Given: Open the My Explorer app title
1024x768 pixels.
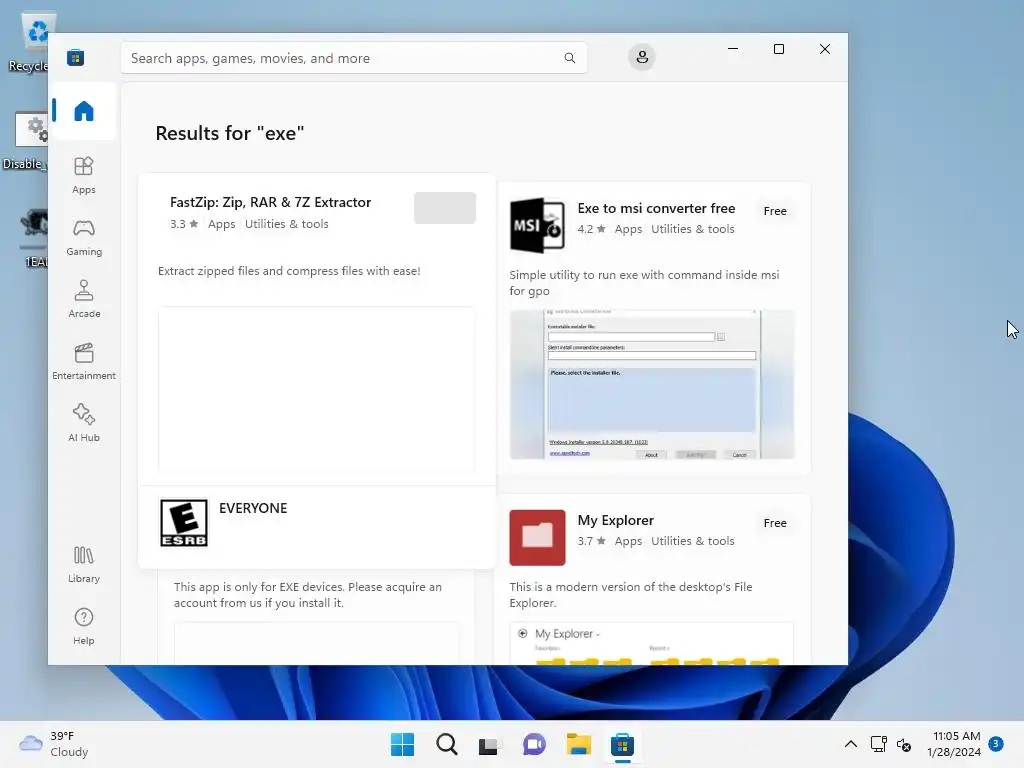Looking at the screenshot, I should [615, 520].
